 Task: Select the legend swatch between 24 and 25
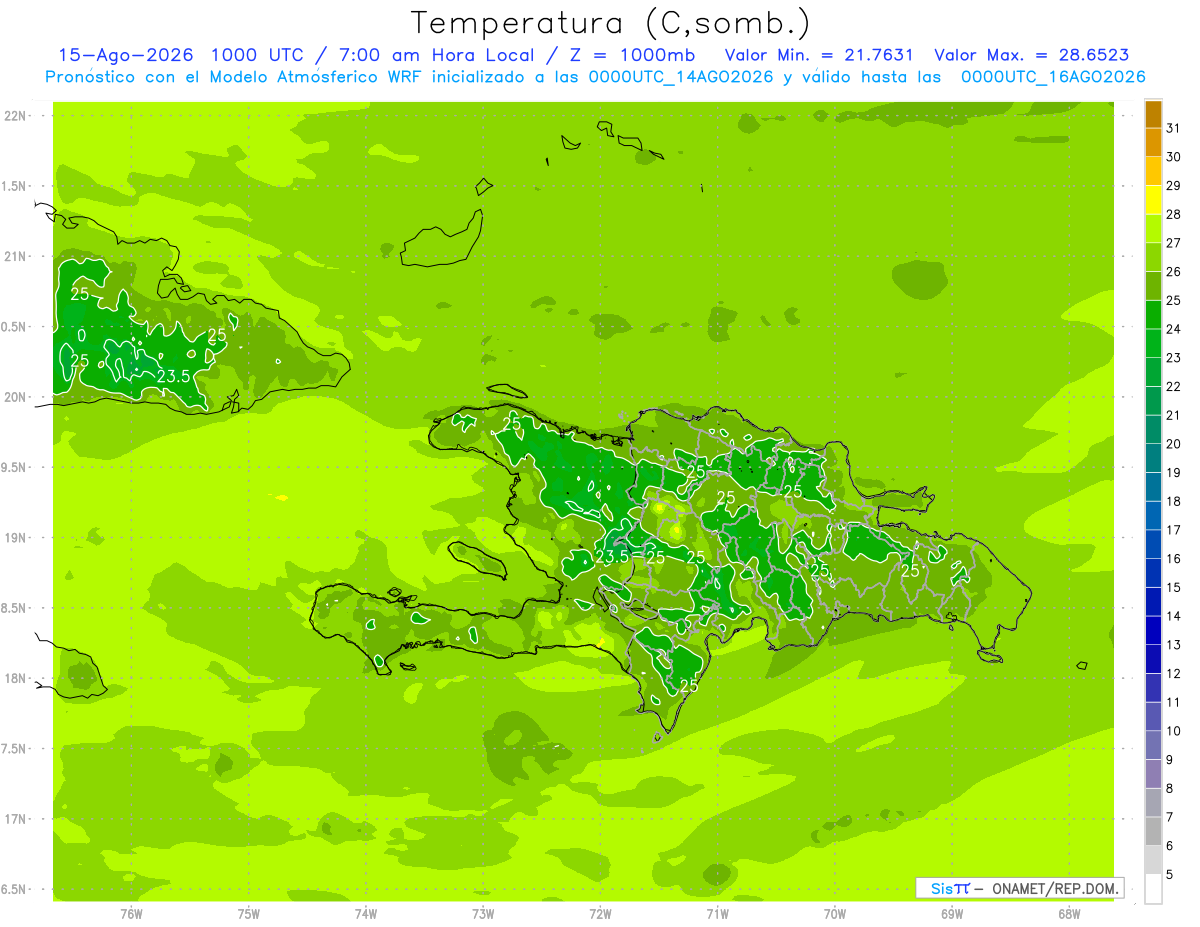point(1154,315)
